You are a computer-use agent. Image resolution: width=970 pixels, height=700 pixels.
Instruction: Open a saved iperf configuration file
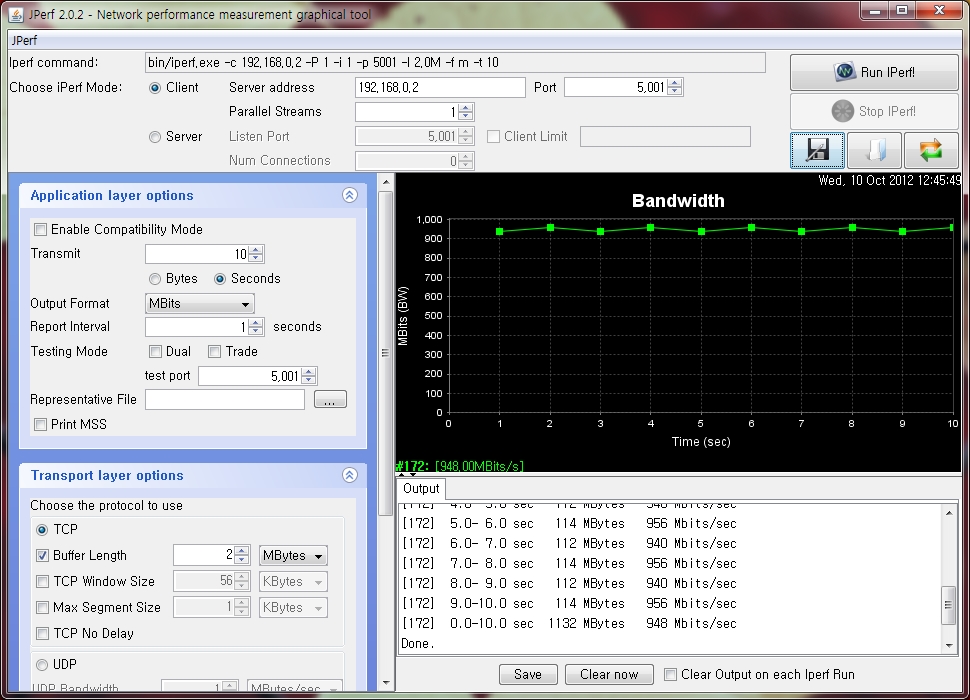coord(874,150)
